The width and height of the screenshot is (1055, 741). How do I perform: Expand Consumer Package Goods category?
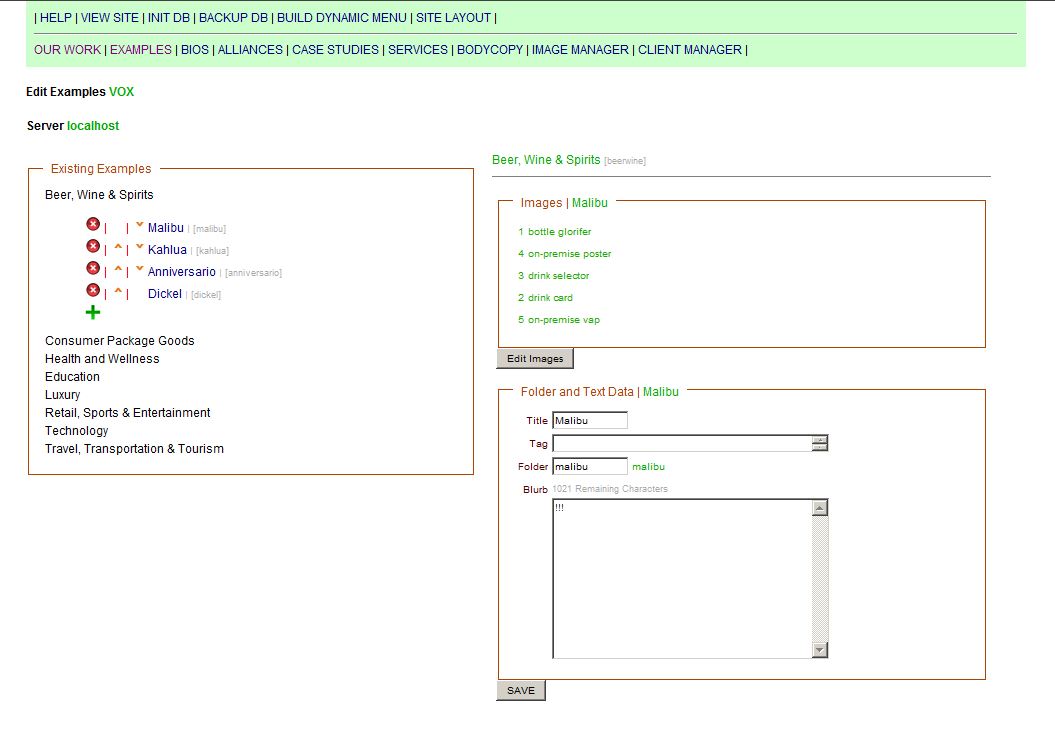tap(120, 341)
